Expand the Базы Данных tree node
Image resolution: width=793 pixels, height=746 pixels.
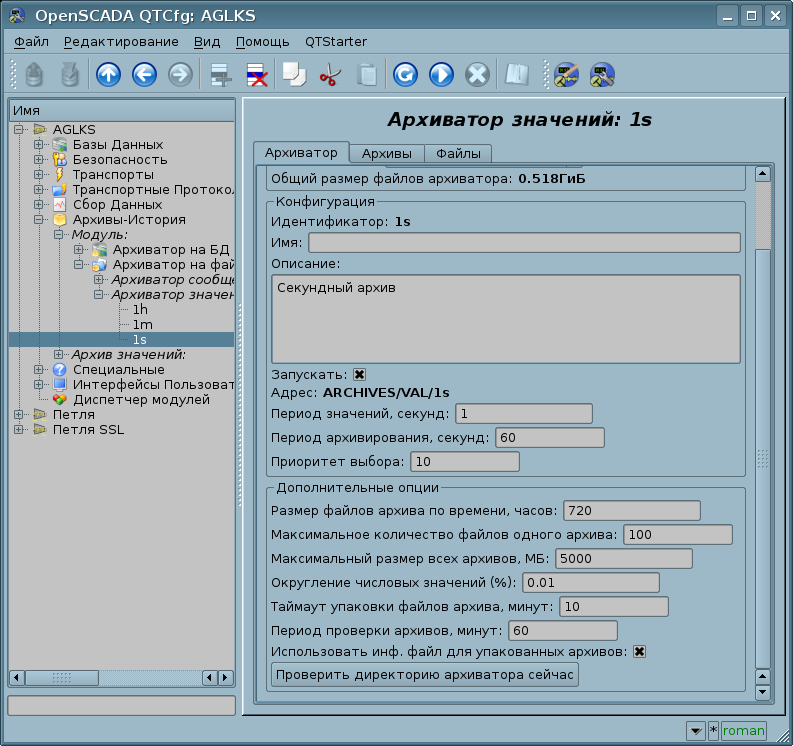(39, 145)
